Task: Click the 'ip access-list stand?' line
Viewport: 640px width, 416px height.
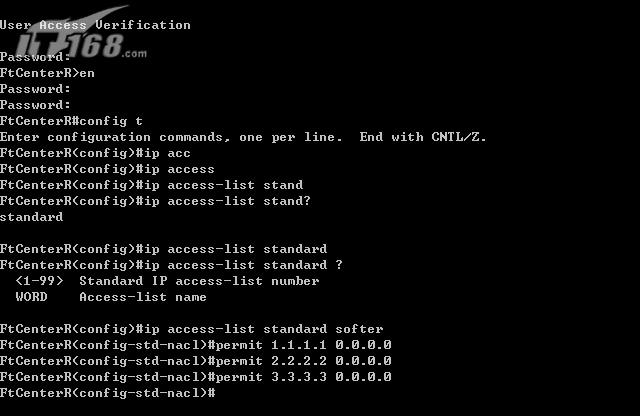Action: point(155,201)
